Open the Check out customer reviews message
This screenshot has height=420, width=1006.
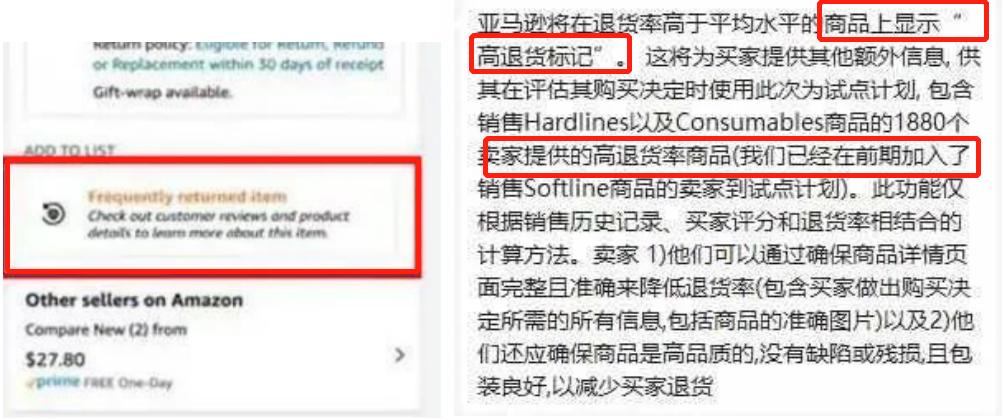218,224
